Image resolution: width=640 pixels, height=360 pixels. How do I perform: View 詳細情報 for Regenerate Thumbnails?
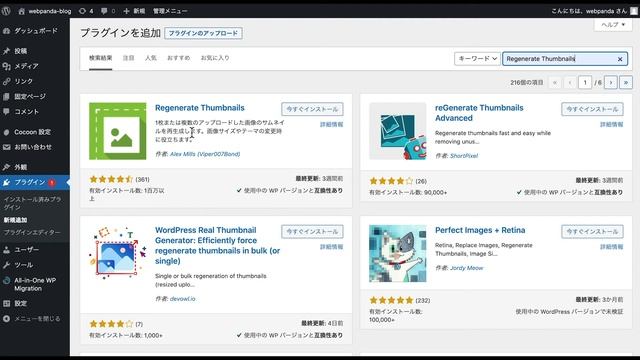coord(331,124)
